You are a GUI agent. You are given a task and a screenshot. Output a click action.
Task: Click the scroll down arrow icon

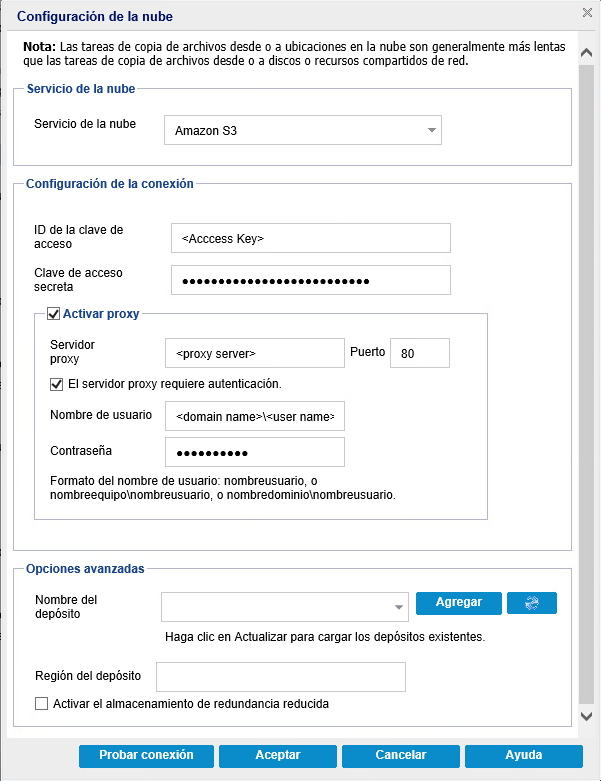coord(587,716)
